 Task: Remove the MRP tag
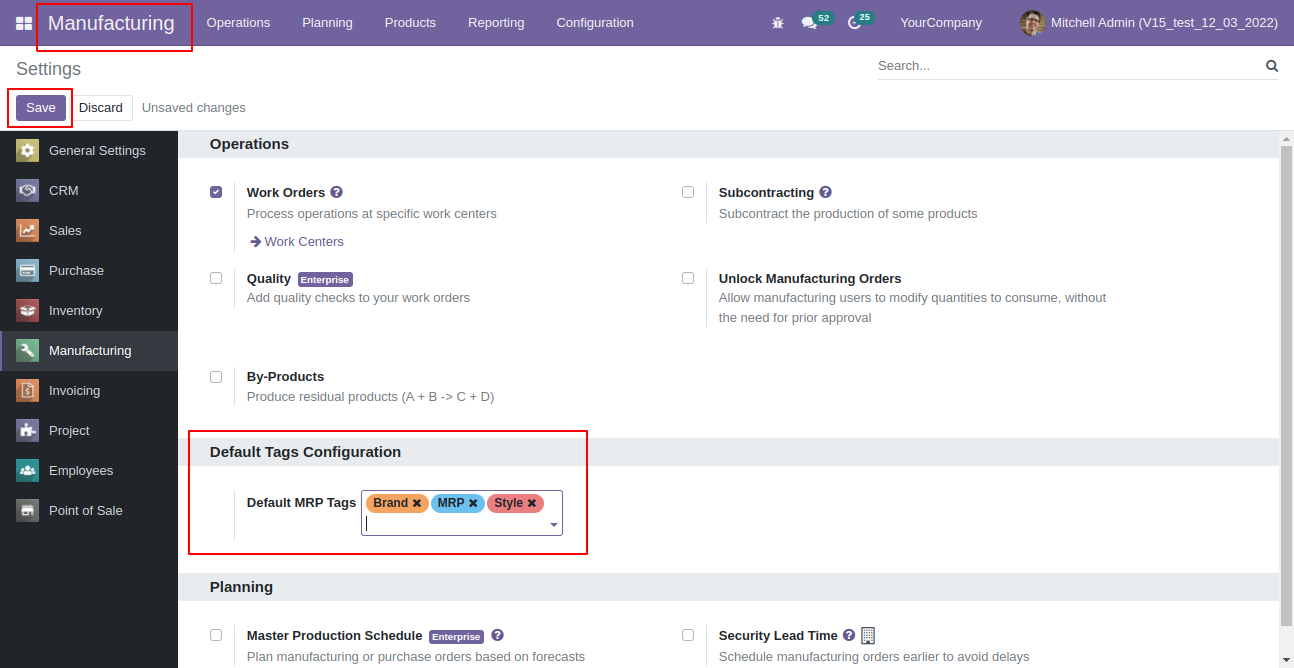click(x=473, y=503)
